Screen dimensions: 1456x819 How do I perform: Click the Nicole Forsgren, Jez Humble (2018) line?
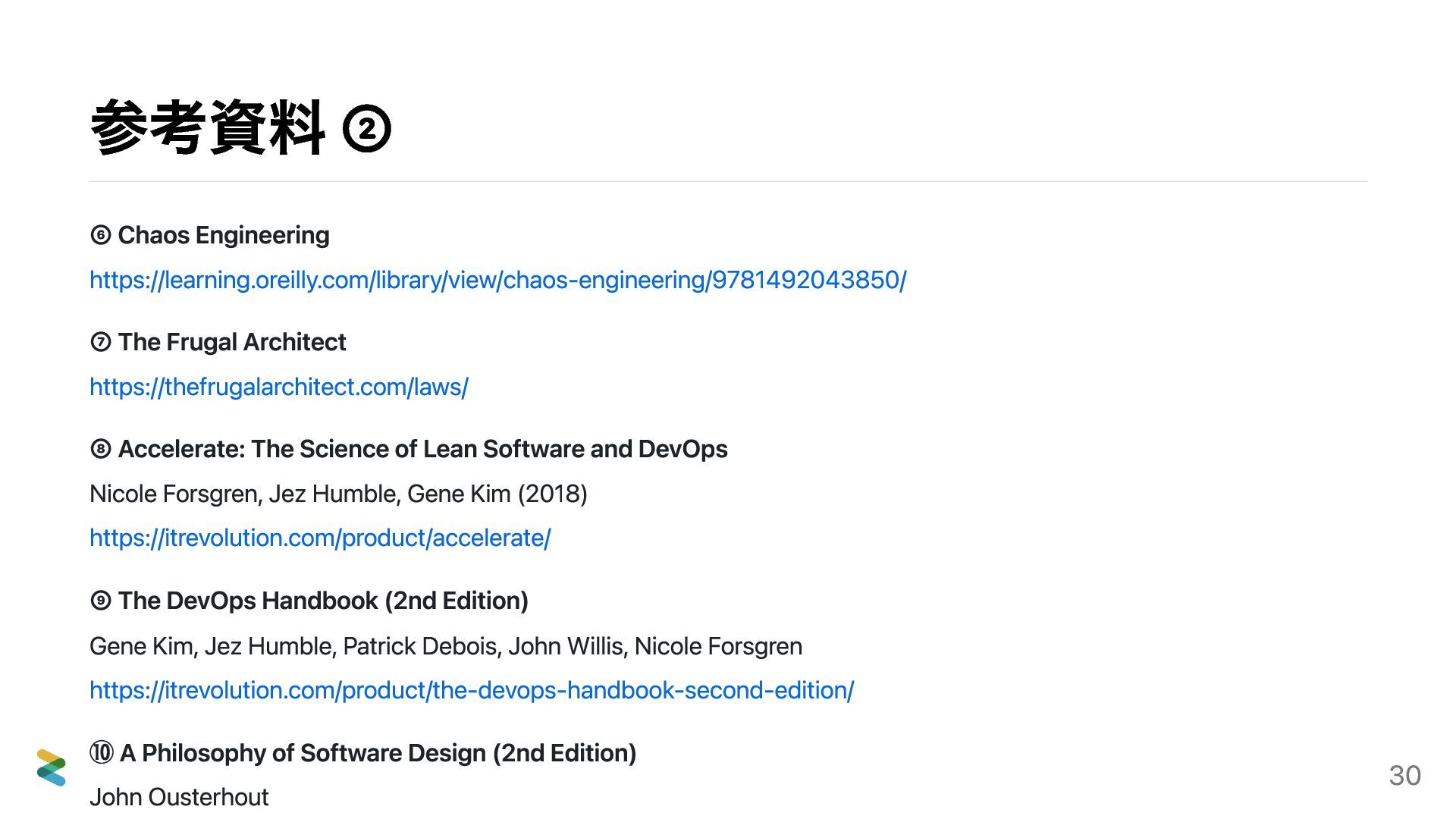(338, 494)
